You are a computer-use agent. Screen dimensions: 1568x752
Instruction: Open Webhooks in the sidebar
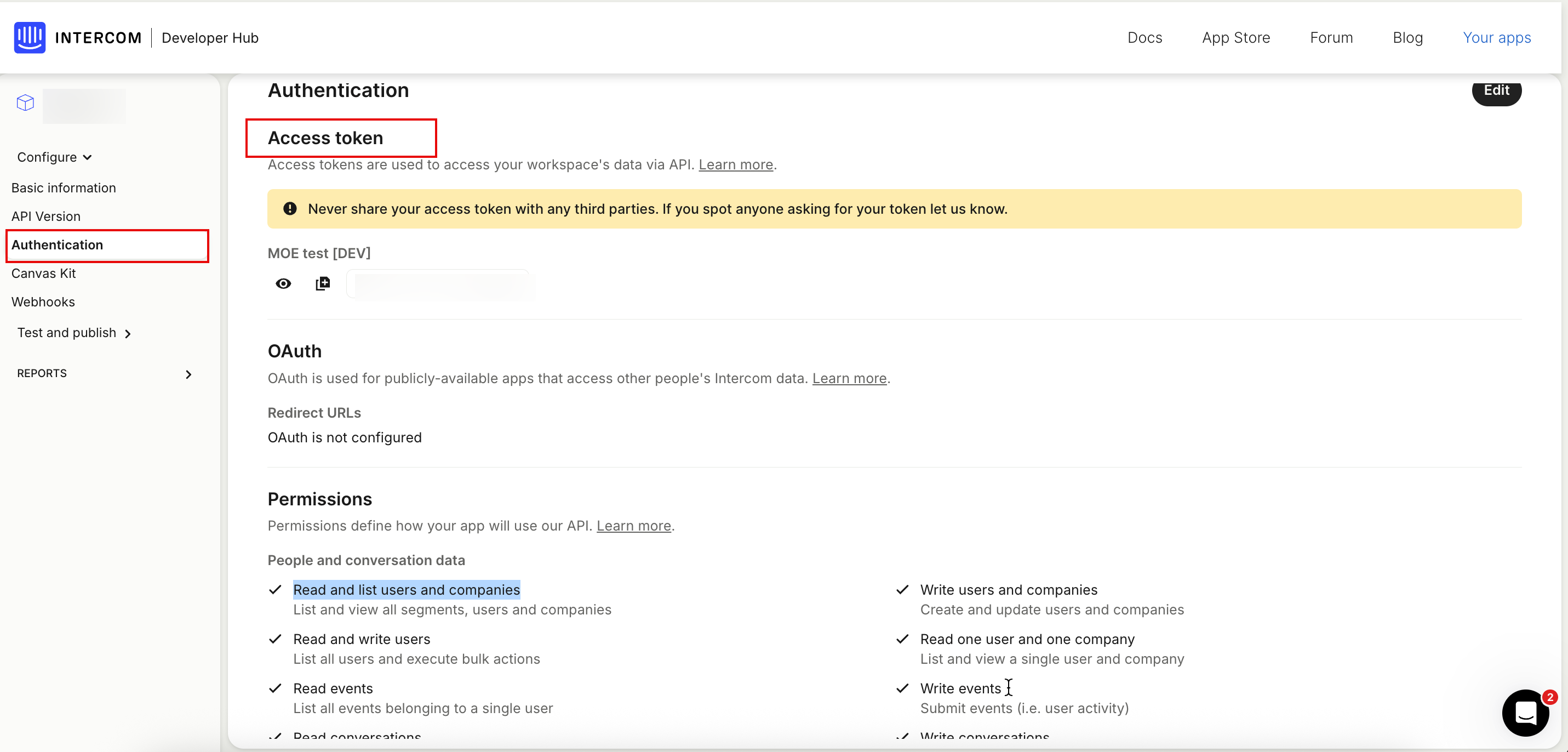coord(43,302)
